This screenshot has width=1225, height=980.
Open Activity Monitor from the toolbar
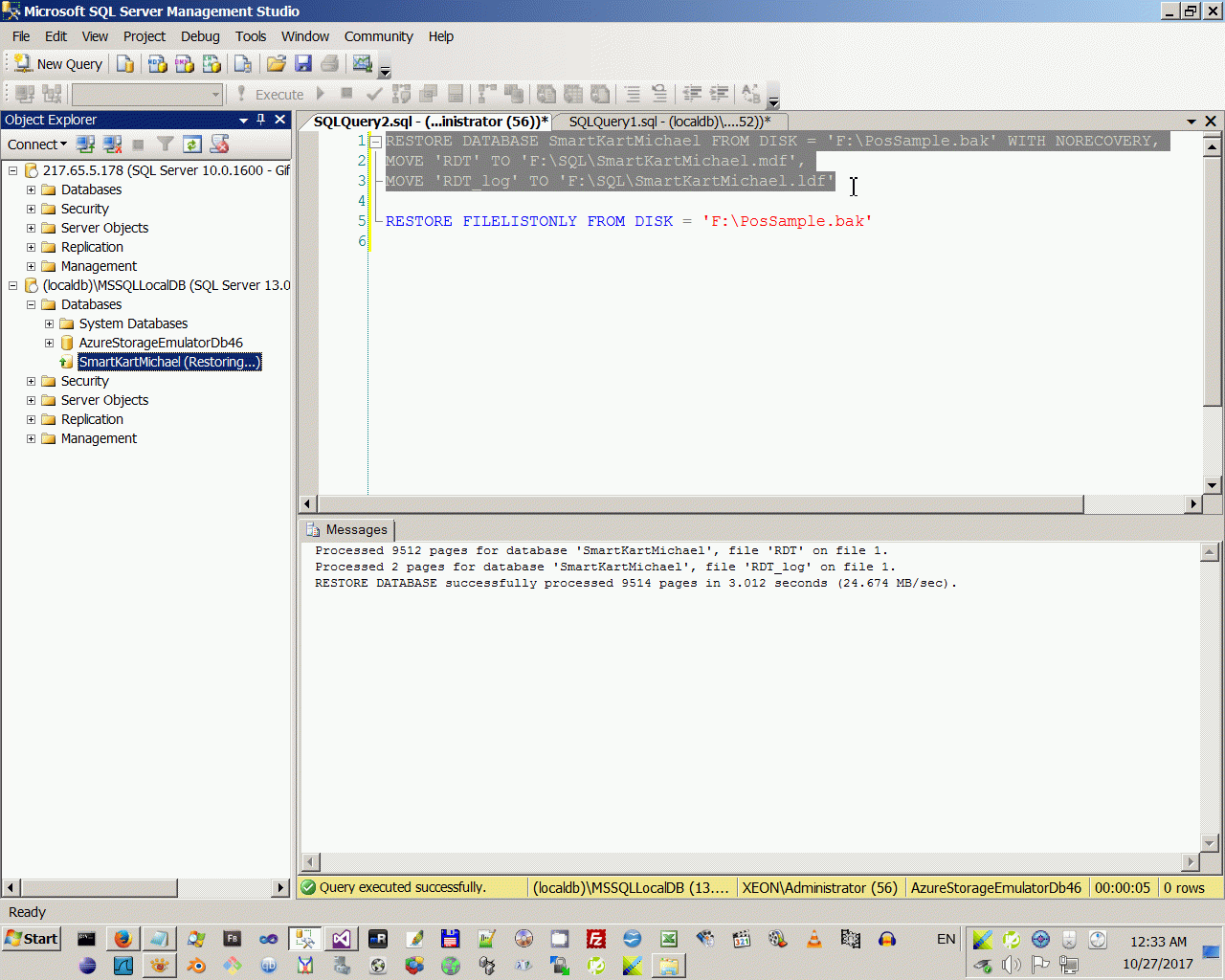(x=362, y=64)
